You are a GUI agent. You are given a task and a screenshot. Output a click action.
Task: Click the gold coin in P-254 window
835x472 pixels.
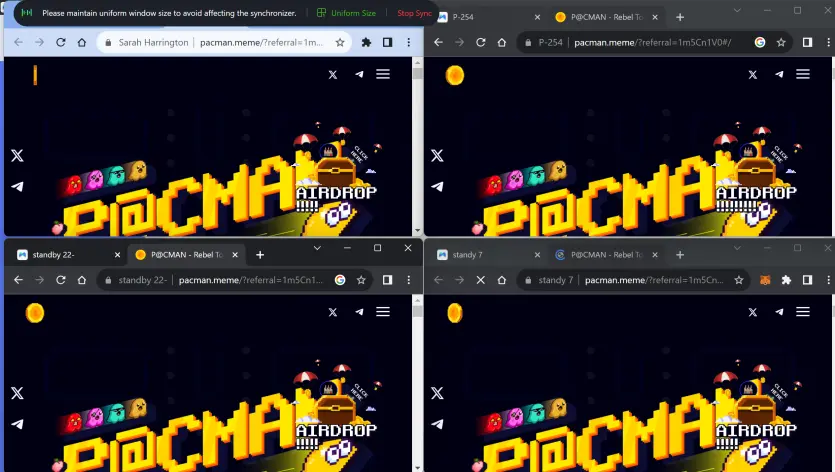(455, 75)
